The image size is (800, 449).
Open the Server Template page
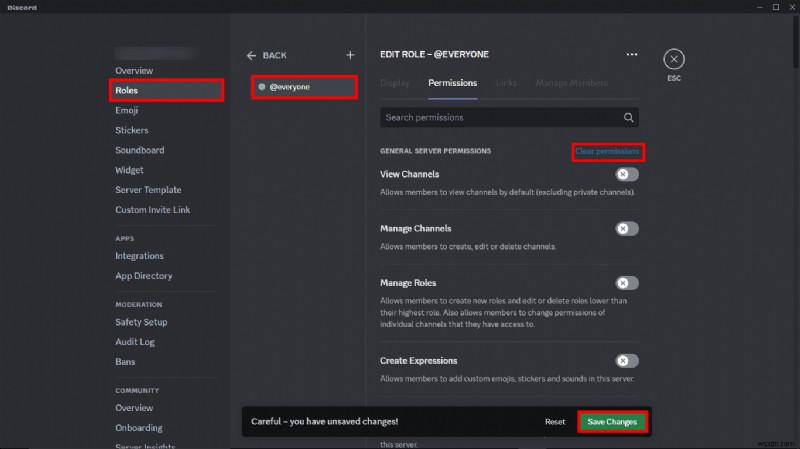click(148, 190)
